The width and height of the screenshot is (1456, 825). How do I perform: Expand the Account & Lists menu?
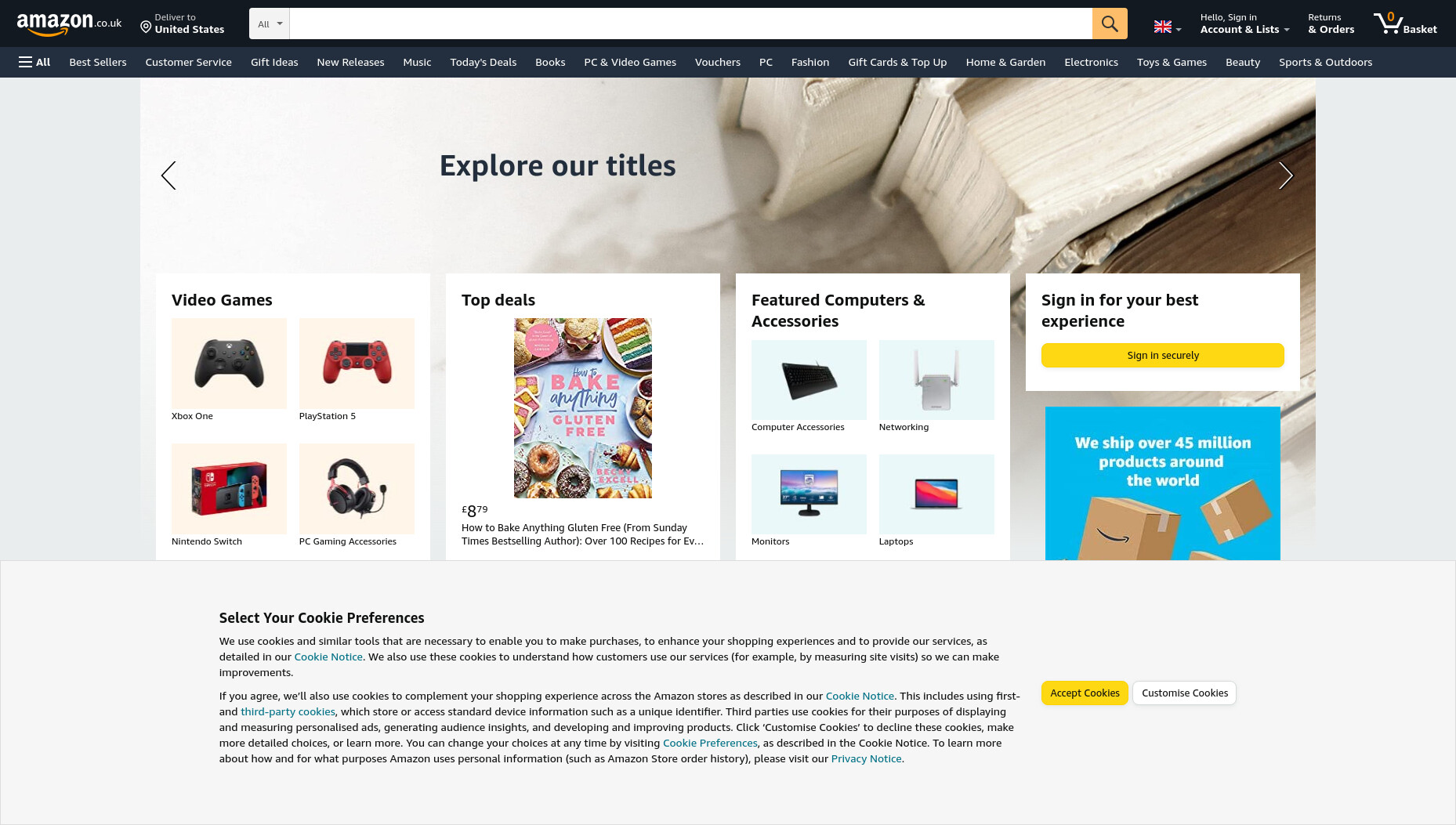1244,24
